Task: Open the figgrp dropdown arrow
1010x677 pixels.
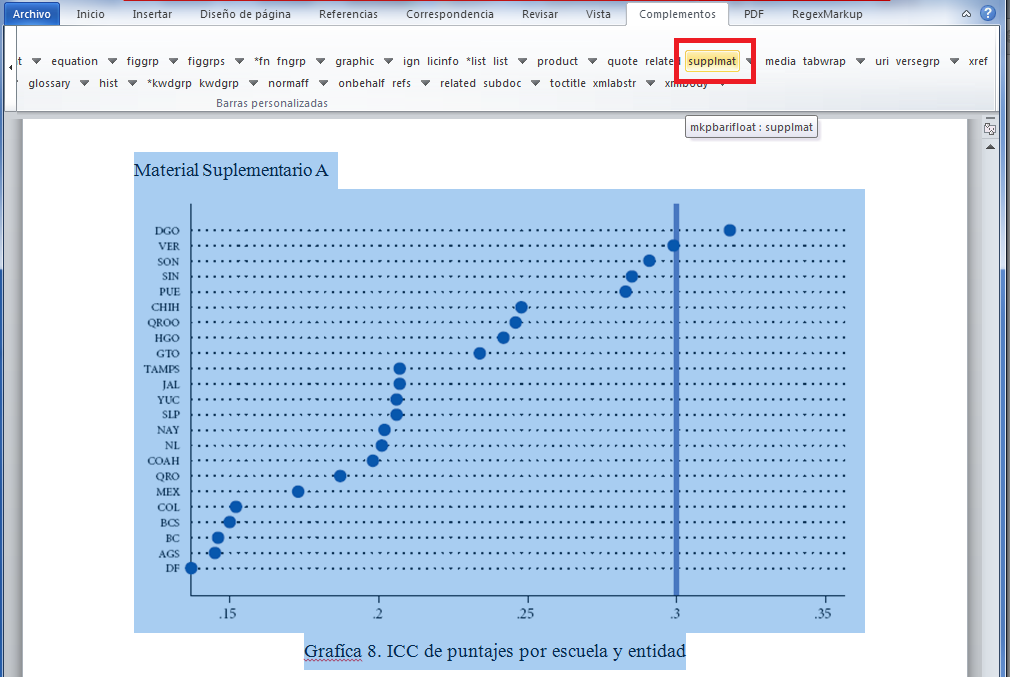Action: pos(172,62)
